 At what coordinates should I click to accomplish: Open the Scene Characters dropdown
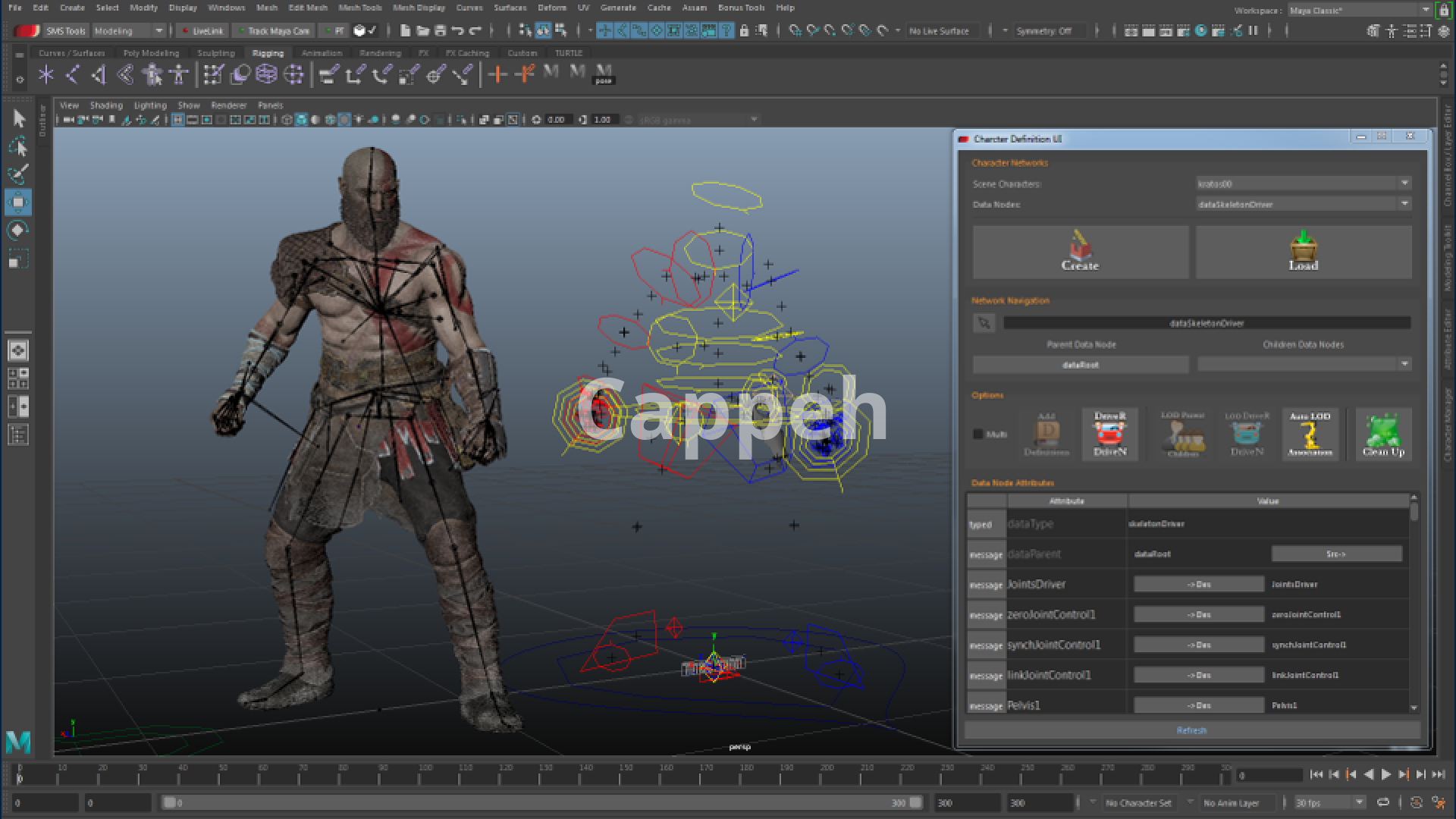(1404, 184)
